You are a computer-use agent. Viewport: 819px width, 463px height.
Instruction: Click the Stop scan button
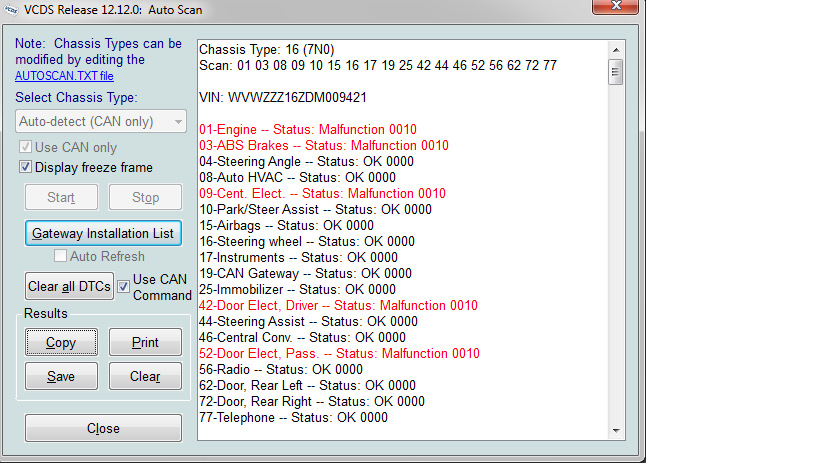145,197
